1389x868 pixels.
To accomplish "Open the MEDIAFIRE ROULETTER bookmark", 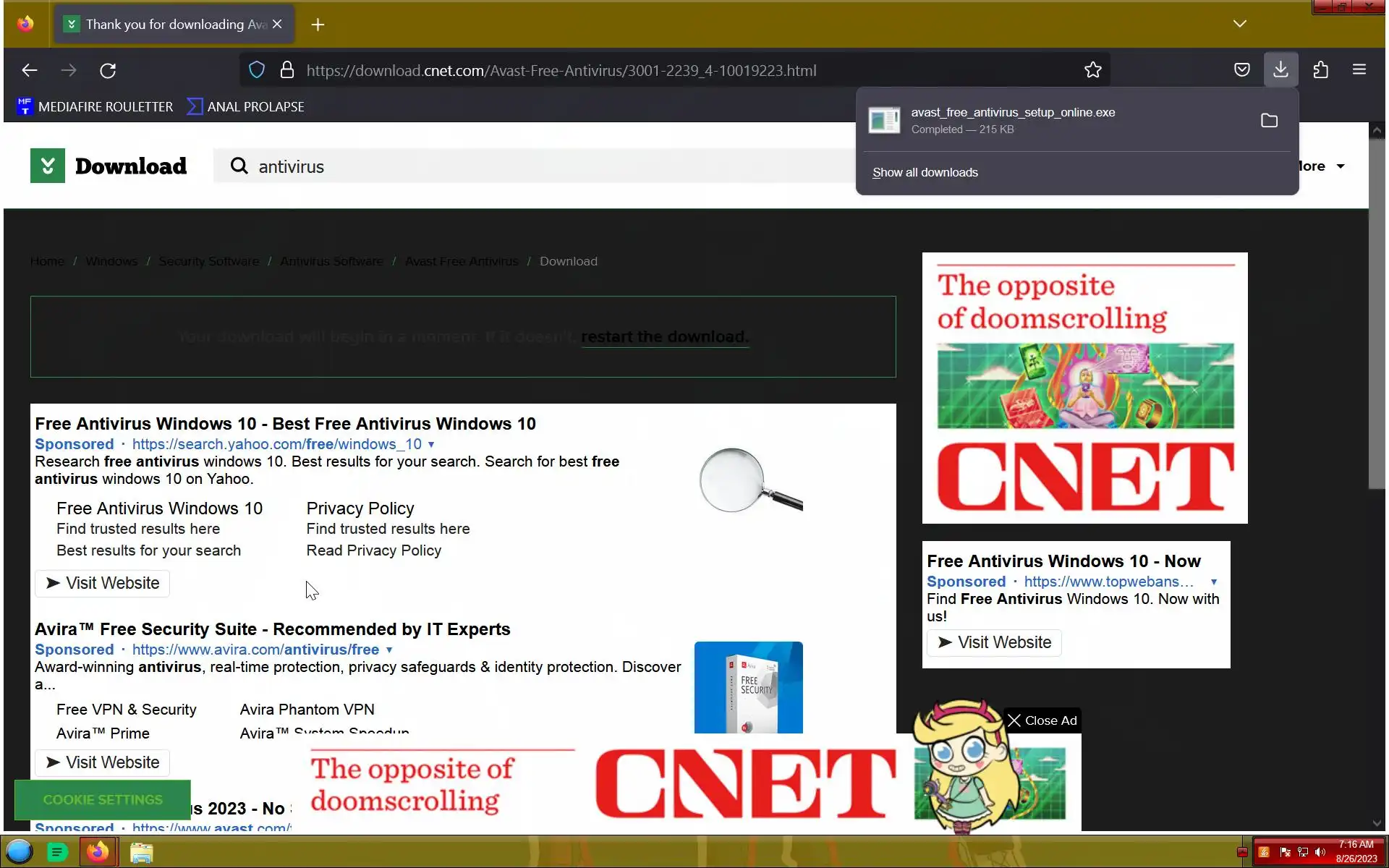I will [x=95, y=107].
